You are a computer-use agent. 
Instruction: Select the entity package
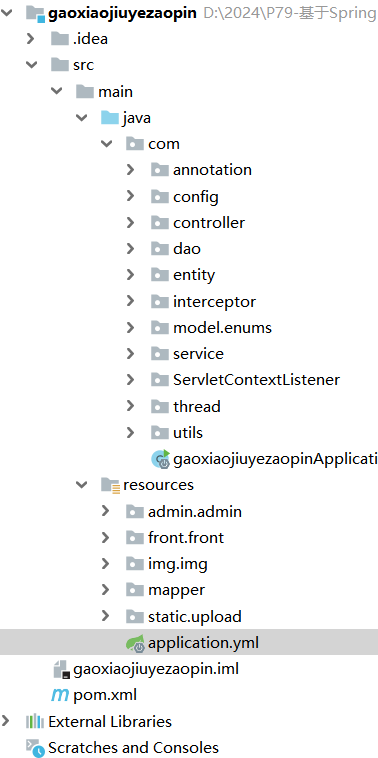(194, 275)
